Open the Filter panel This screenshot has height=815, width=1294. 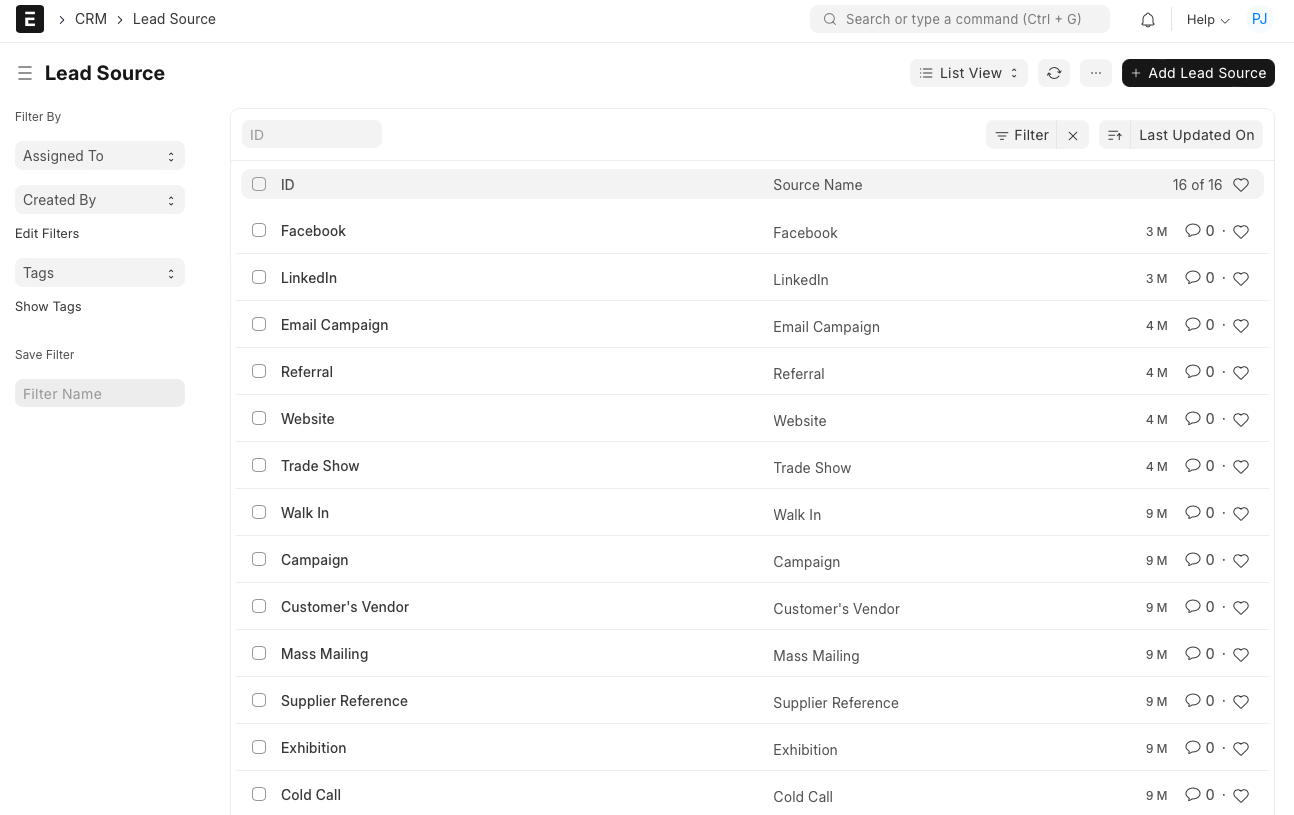click(x=1021, y=134)
